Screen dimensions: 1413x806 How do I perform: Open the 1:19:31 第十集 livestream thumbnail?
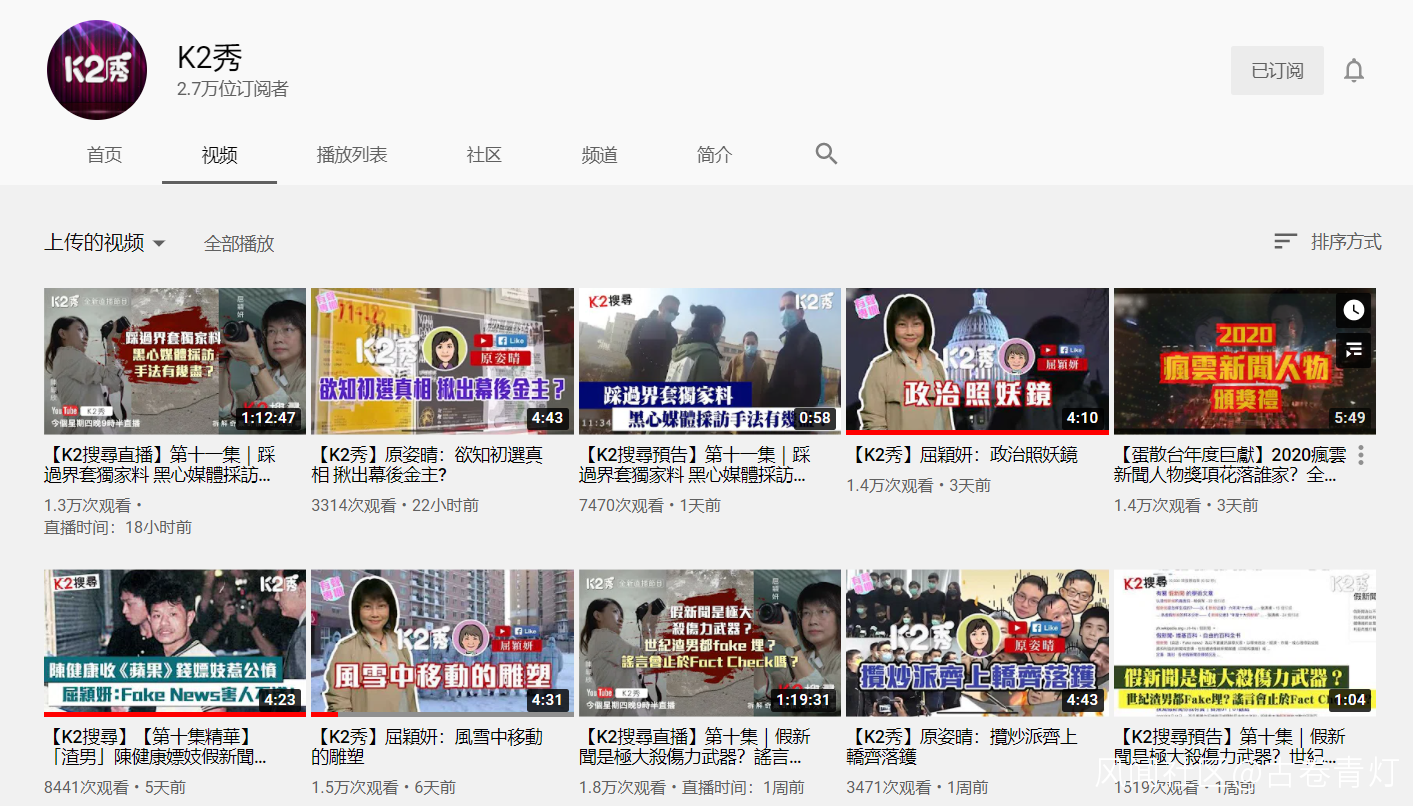pos(710,643)
